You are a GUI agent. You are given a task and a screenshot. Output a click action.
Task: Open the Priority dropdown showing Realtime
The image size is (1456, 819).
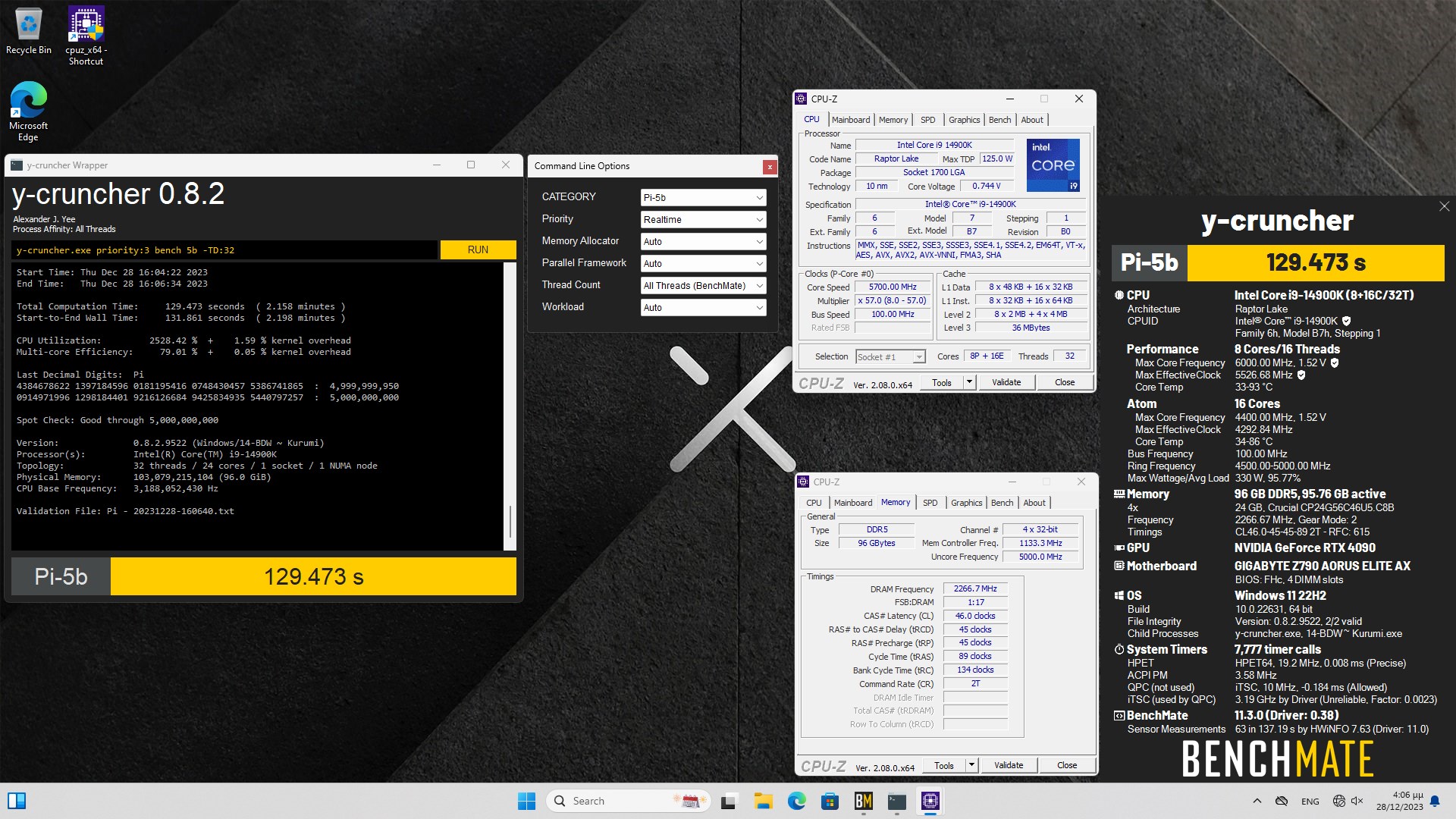pos(703,219)
